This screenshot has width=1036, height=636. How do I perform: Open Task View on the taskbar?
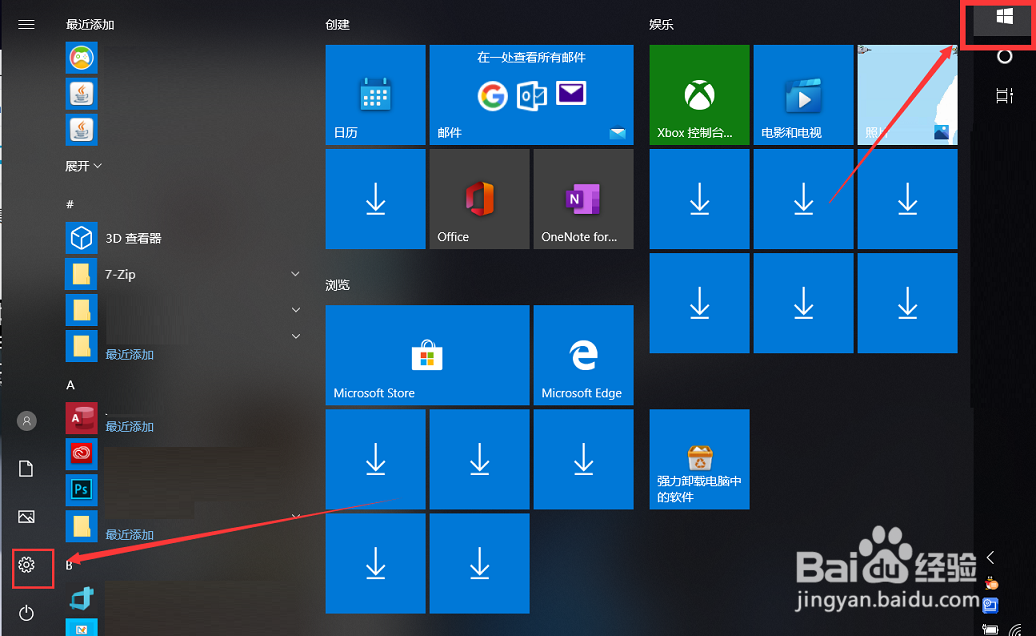click(1004, 96)
